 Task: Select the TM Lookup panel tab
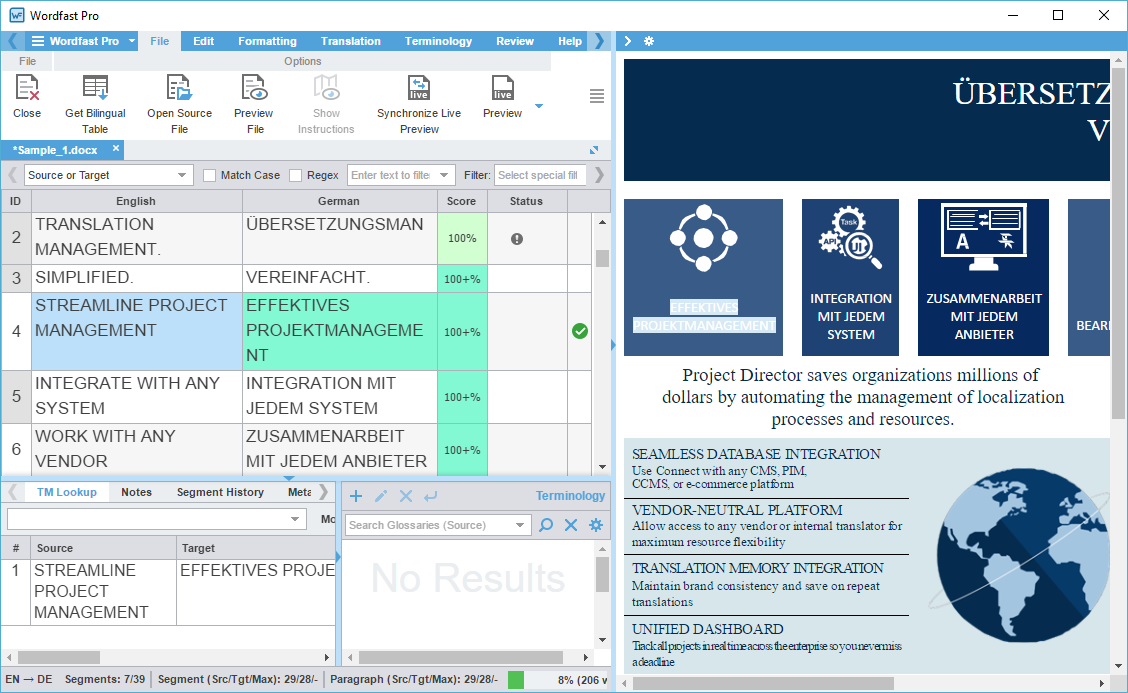(x=67, y=492)
